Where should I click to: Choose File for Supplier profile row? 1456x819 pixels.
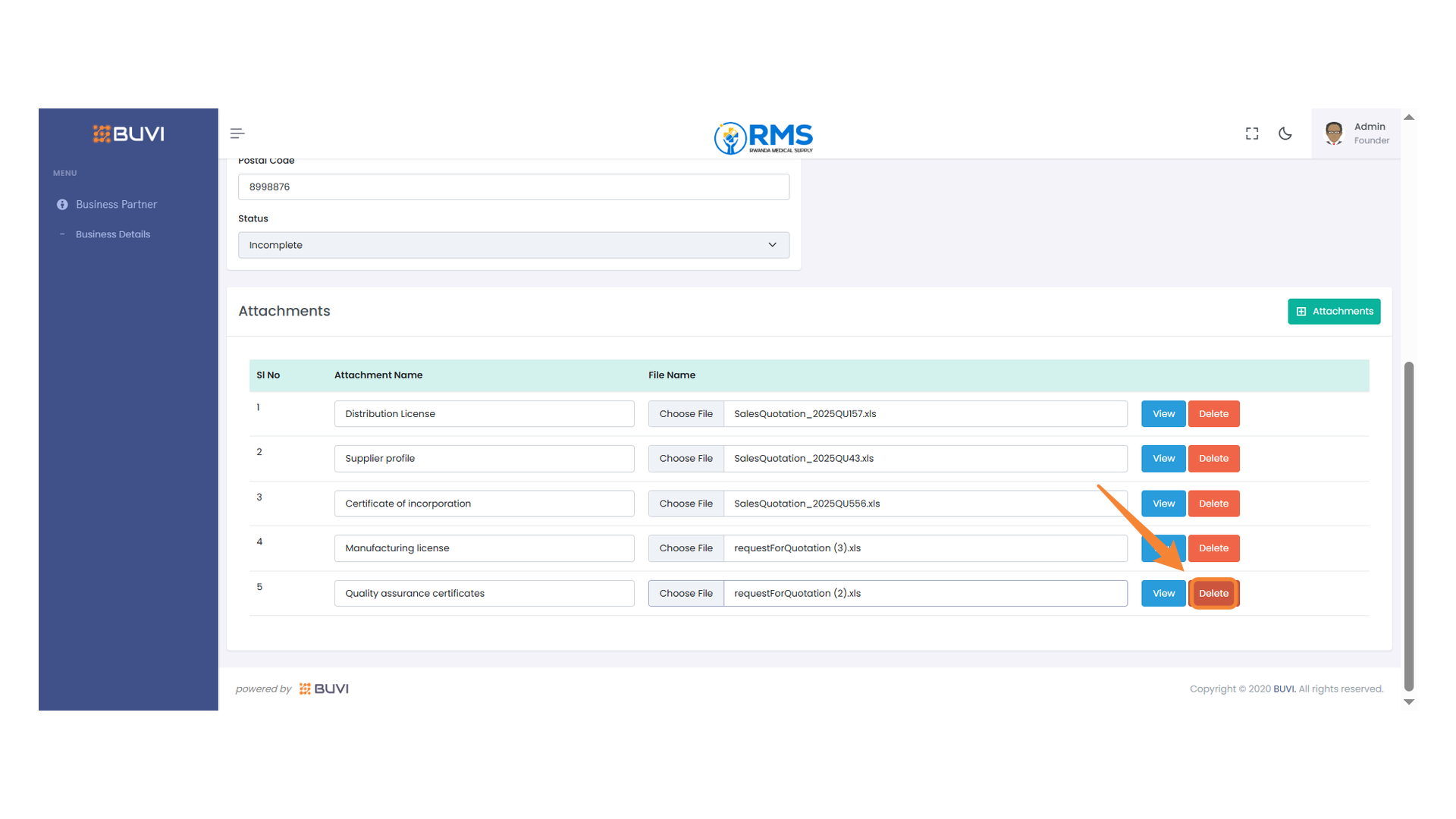click(x=686, y=459)
